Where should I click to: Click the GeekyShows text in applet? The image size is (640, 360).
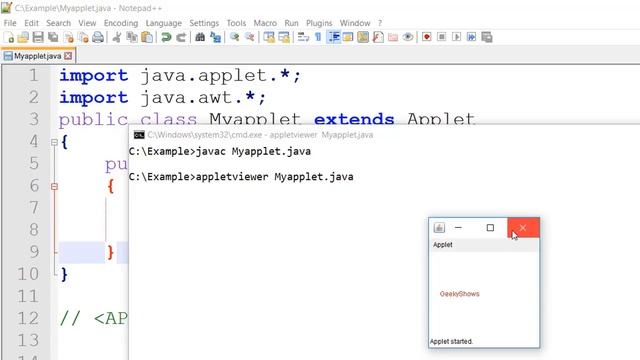[460, 294]
